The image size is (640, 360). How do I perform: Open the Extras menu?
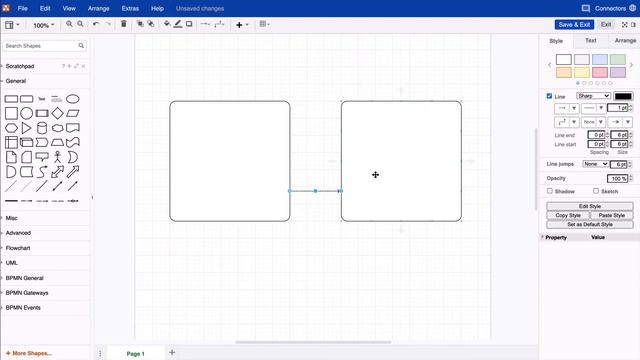click(x=130, y=8)
